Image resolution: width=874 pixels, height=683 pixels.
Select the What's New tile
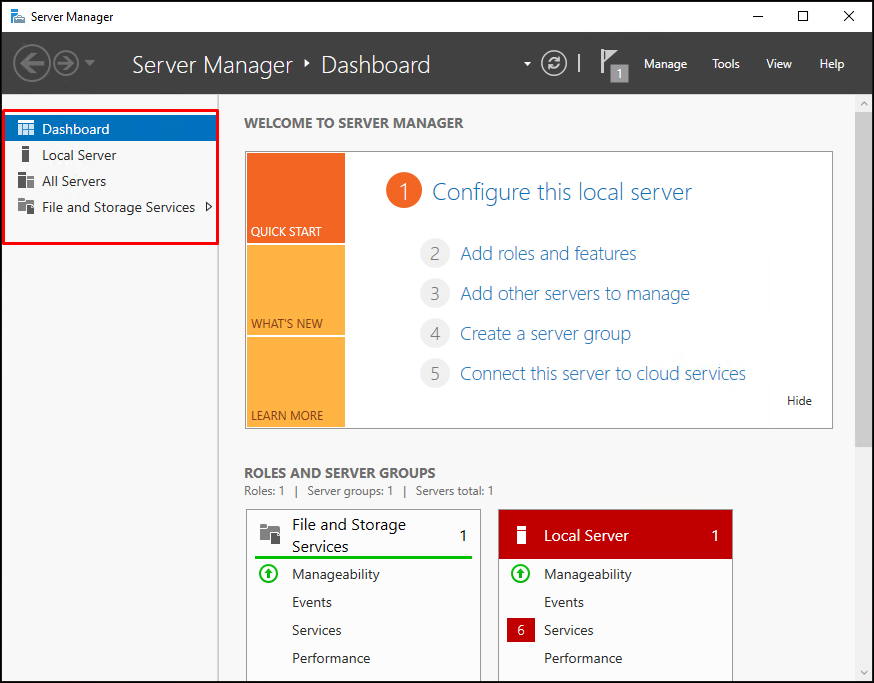pyautogui.click(x=296, y=290)
